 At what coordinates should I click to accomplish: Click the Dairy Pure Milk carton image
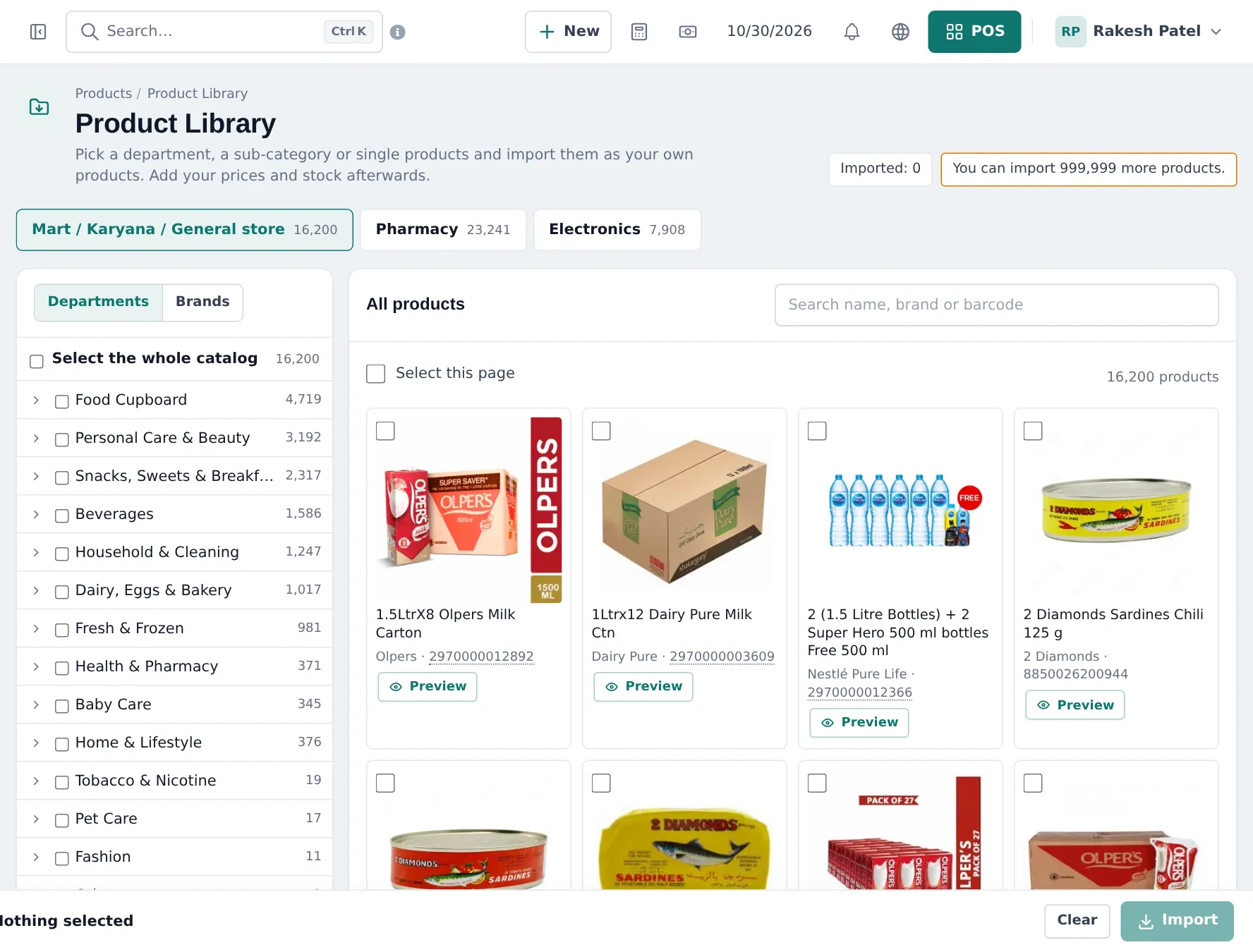point(684,511)
